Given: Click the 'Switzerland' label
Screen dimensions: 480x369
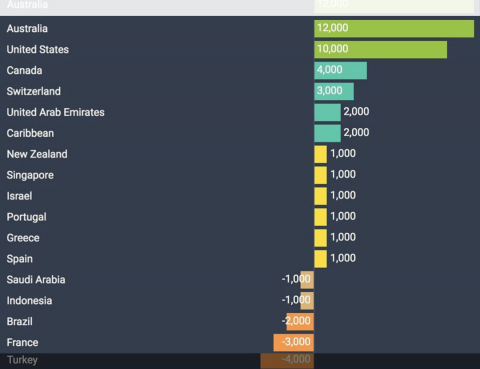Looking at the screenshot, I should click(34, 91).
